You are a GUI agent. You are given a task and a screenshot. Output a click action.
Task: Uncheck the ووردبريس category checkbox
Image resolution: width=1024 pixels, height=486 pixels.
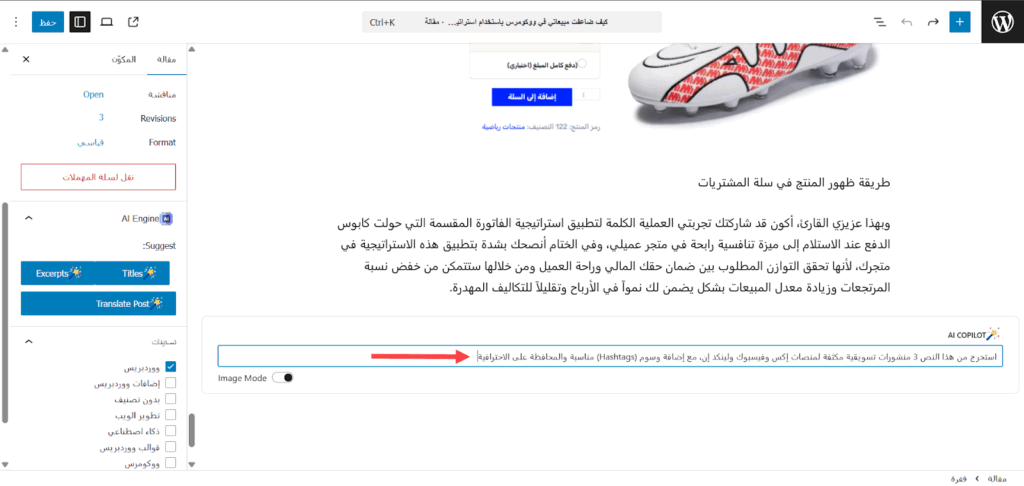170,367
